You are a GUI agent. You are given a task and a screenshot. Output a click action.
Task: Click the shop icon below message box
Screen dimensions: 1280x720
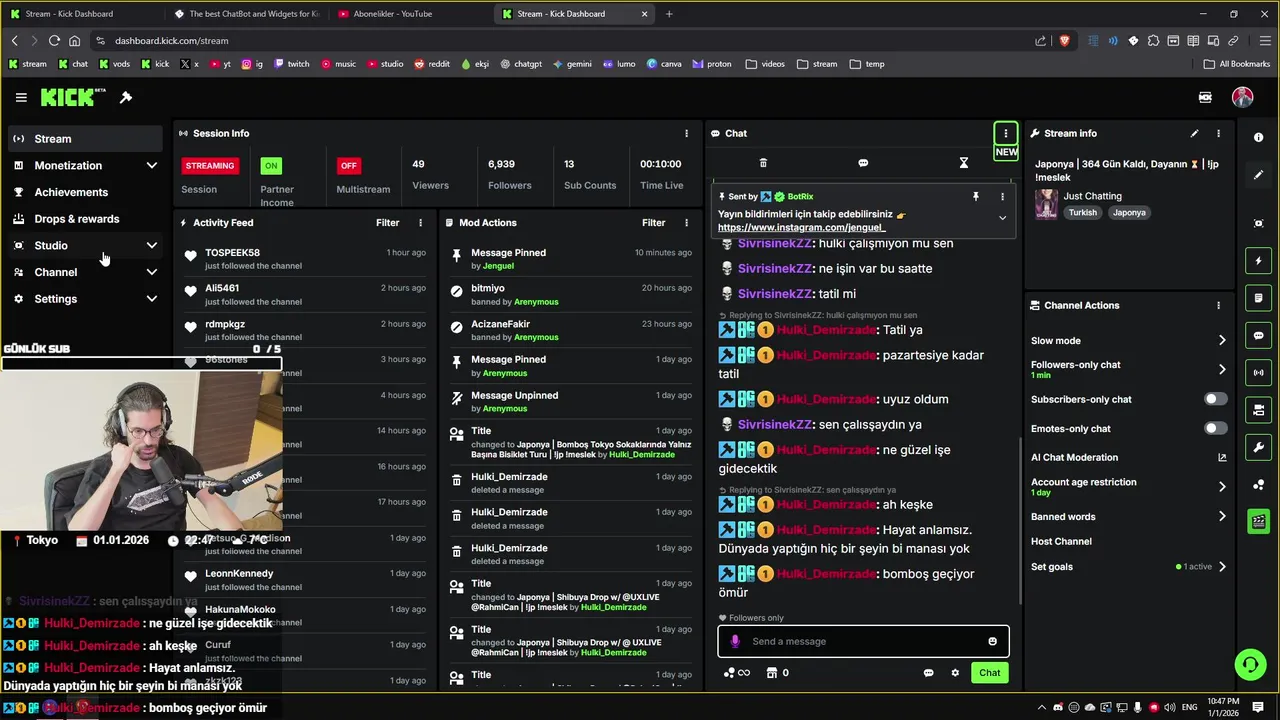point(771,673)
